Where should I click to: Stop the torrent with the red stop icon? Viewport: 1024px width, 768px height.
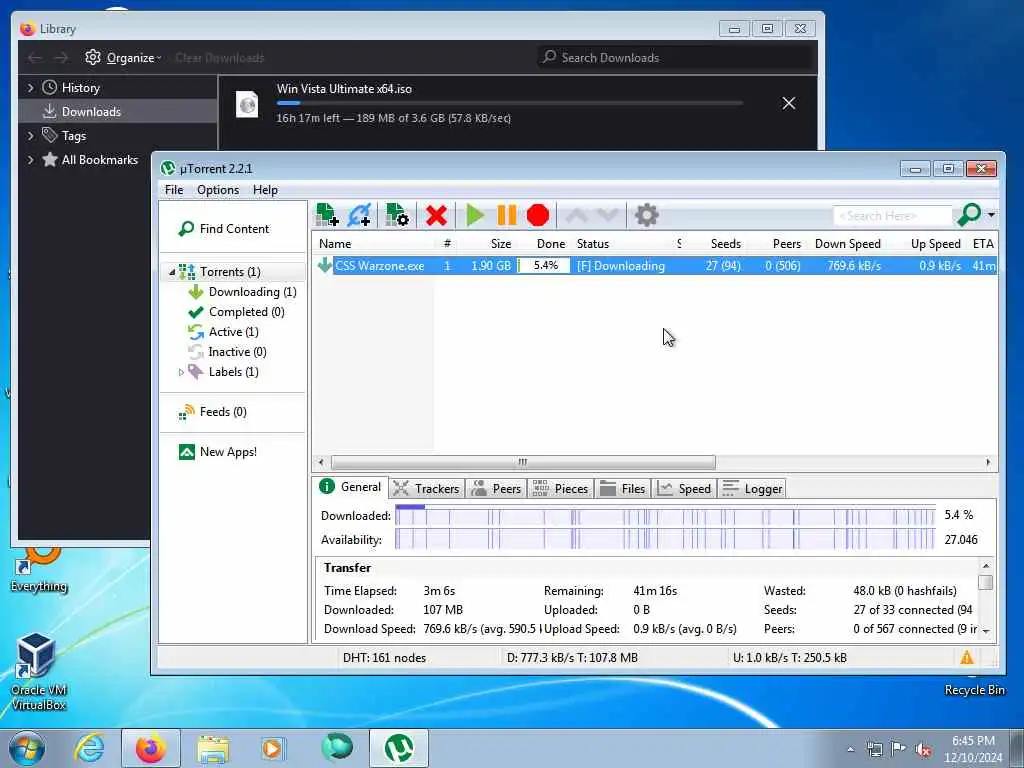tap(538, 216)
